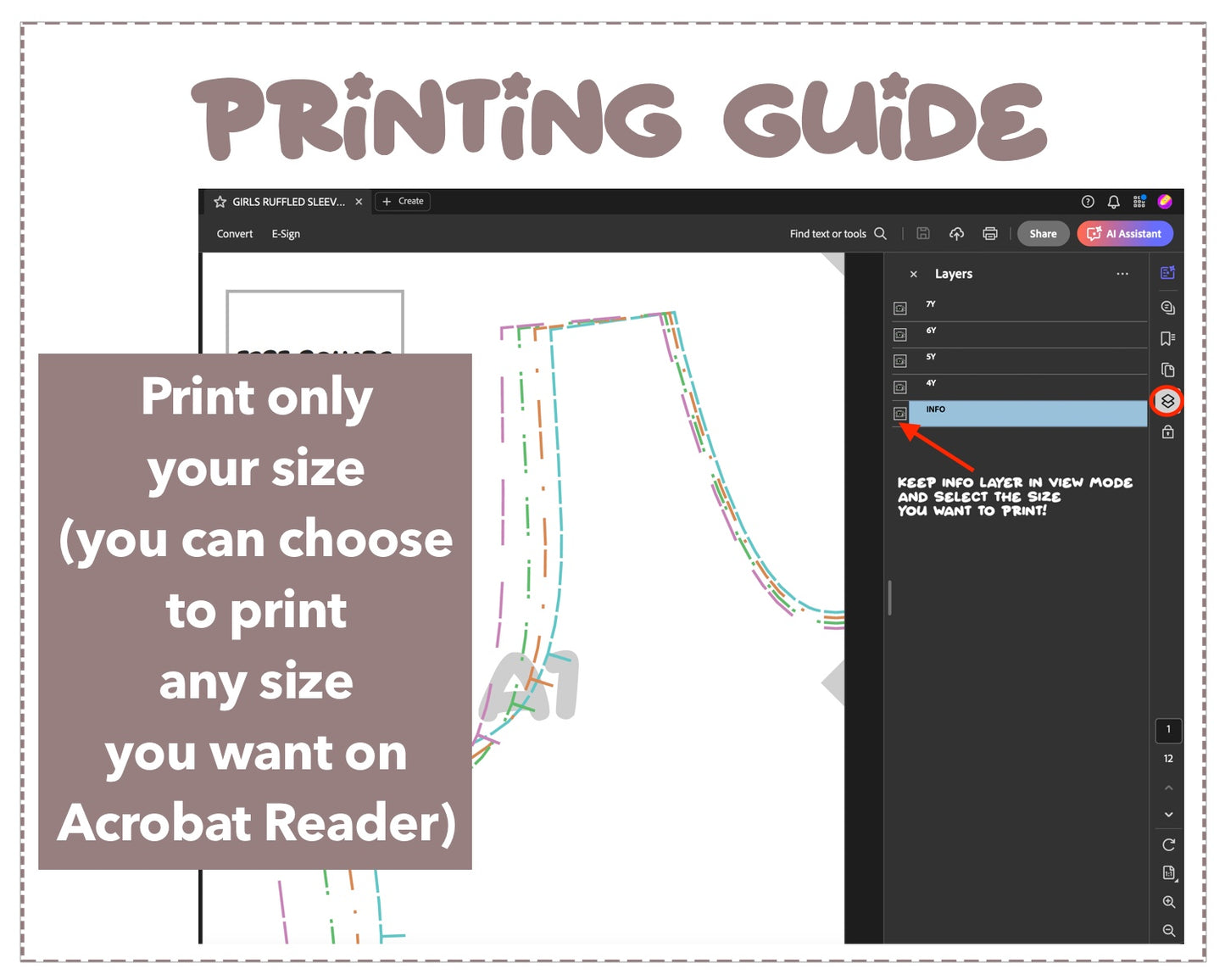Toggle visibility of the 7Y layer
This screenshot has width=1225, height=980.
[900, 309]
